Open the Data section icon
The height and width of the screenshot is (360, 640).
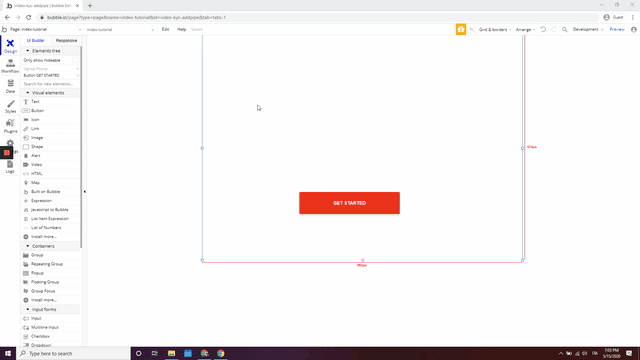coord(10,86)
